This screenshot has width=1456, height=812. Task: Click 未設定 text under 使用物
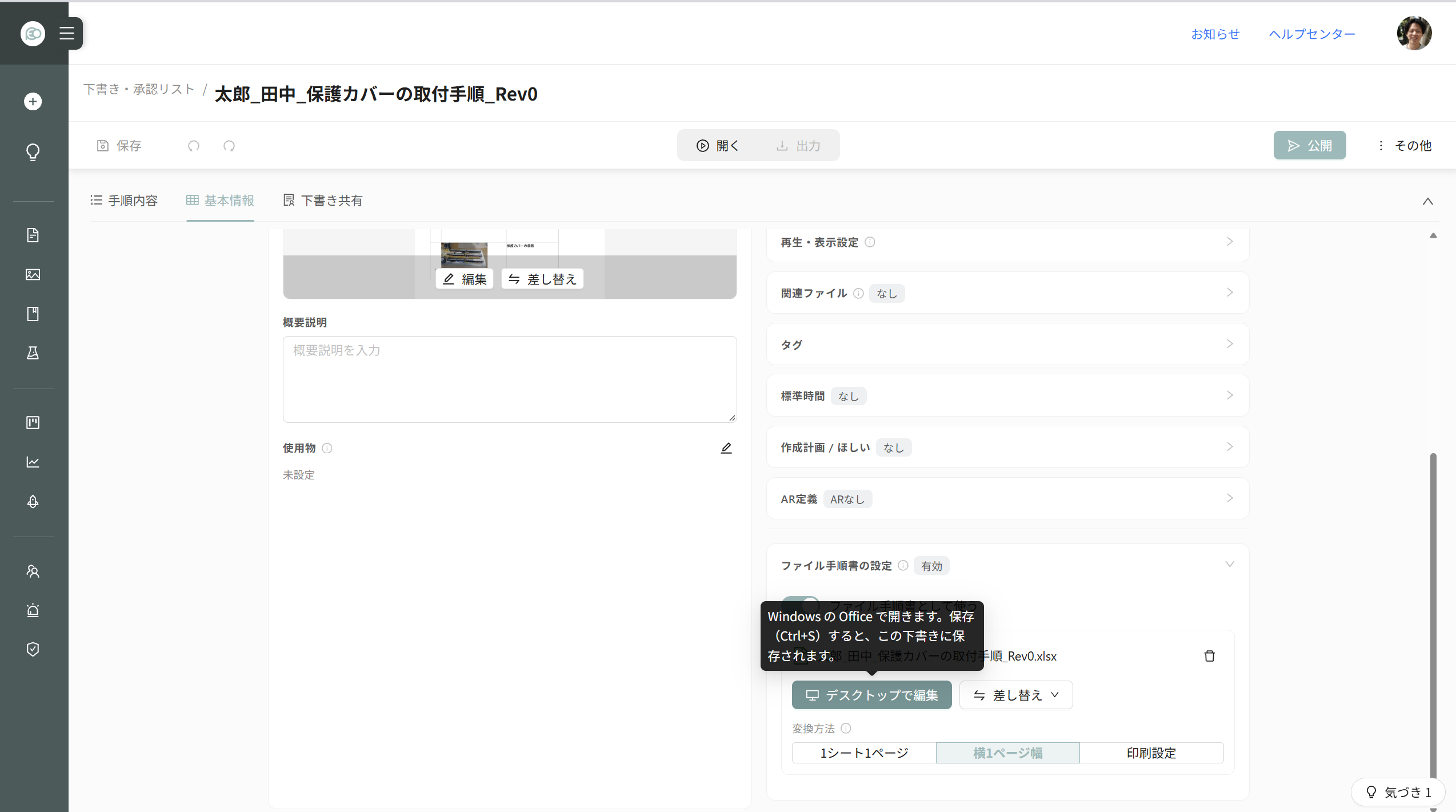298,475
